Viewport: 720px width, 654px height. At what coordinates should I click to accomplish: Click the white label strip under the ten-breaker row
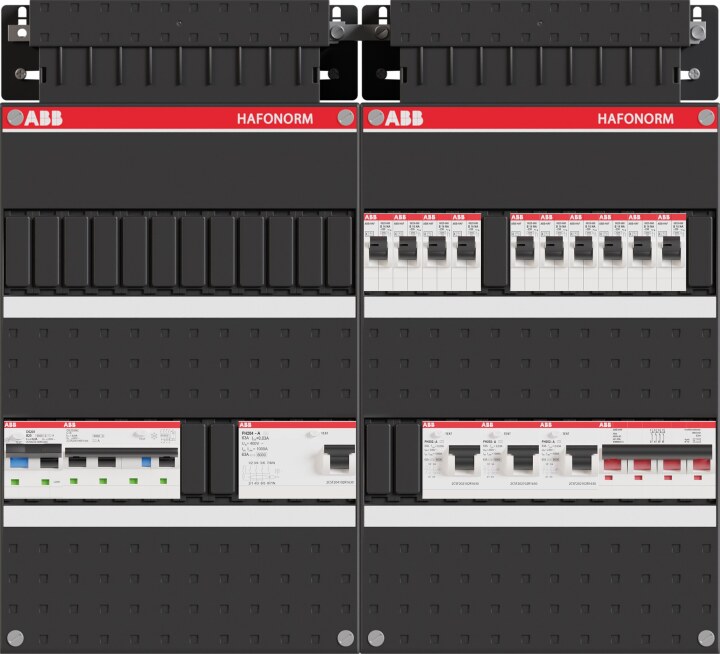(x=540, y=307)
